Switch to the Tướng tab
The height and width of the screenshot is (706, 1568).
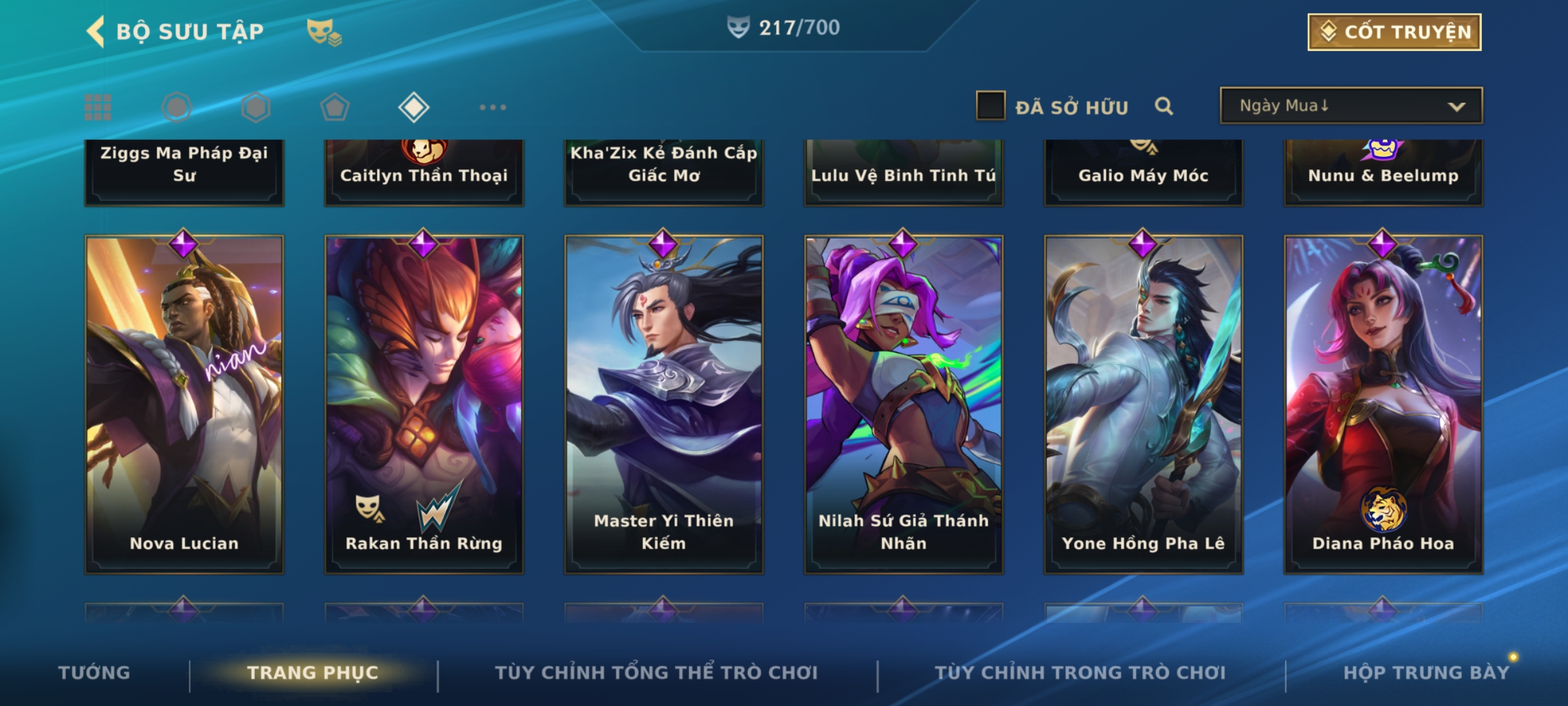(x=94, y=673)
